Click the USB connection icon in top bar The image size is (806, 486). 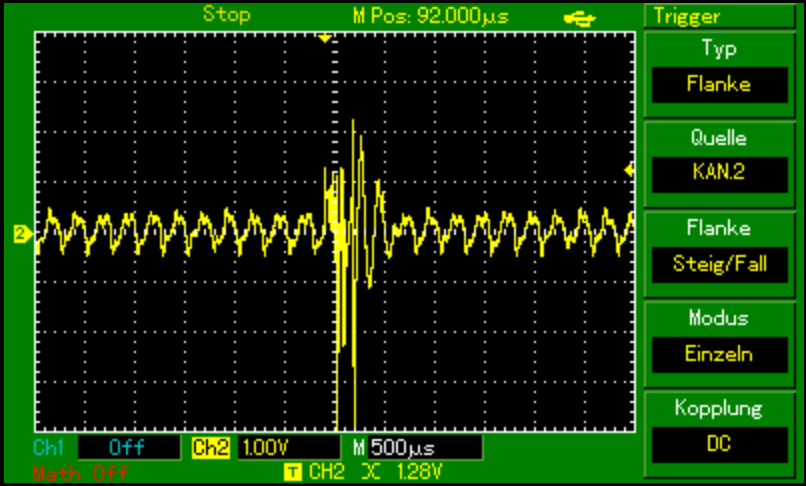point(579,15)
